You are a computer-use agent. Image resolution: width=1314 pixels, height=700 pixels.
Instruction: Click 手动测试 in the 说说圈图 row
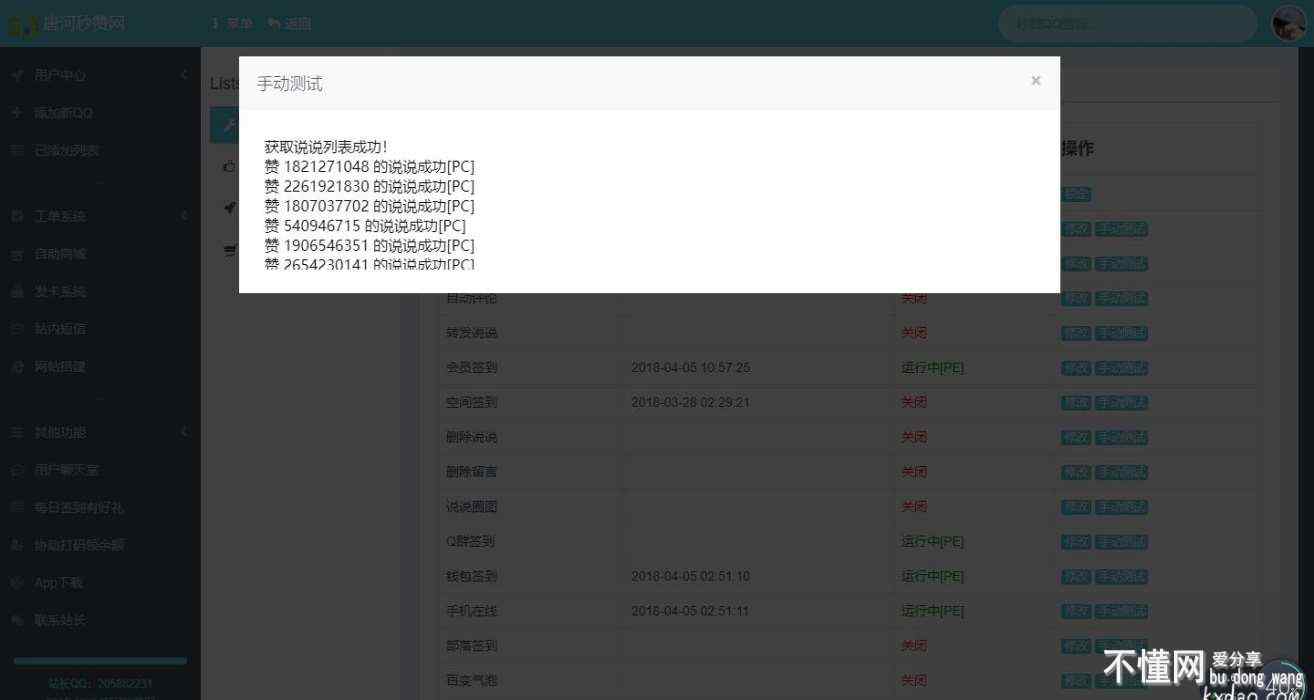[x=1121, y=507]
